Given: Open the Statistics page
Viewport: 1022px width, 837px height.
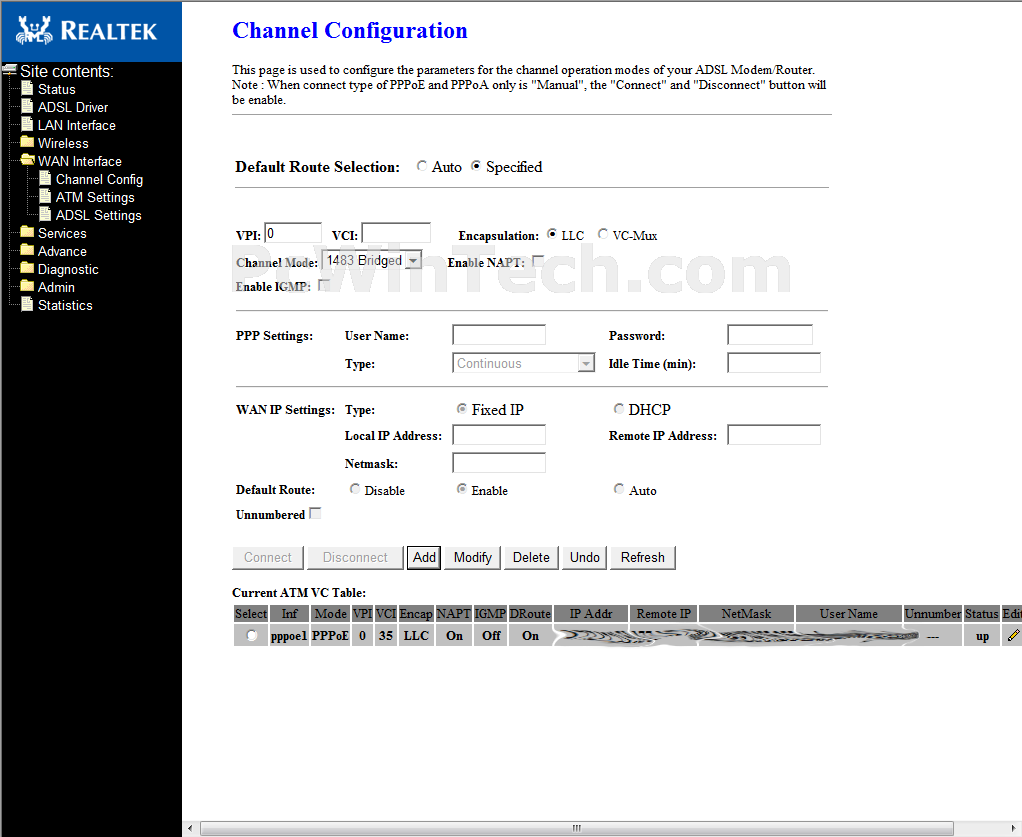Looking at the screenshot, I should coord(65,305).
